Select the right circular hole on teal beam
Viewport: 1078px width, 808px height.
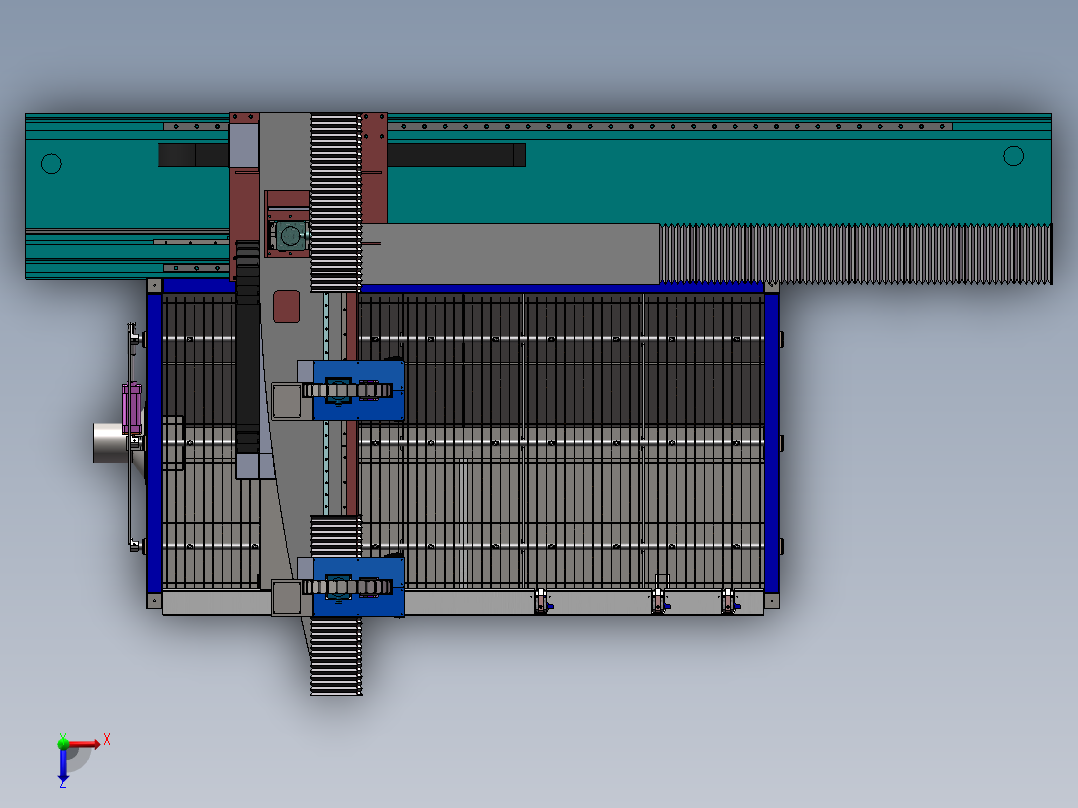[x=1013, y=156]
